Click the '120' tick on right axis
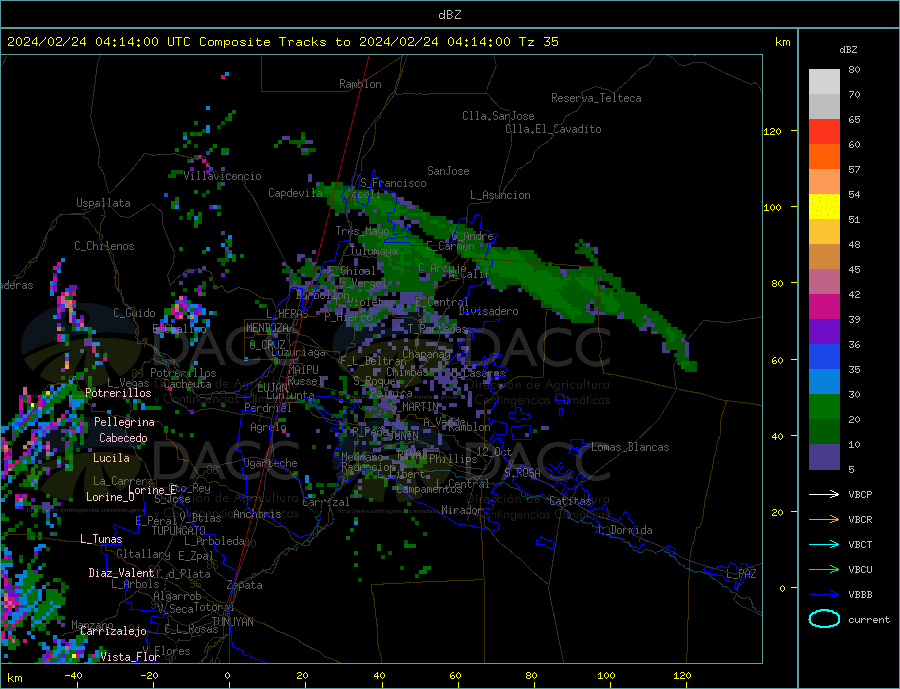This screenshot has height=689, width=900. (x=773, y=131)
